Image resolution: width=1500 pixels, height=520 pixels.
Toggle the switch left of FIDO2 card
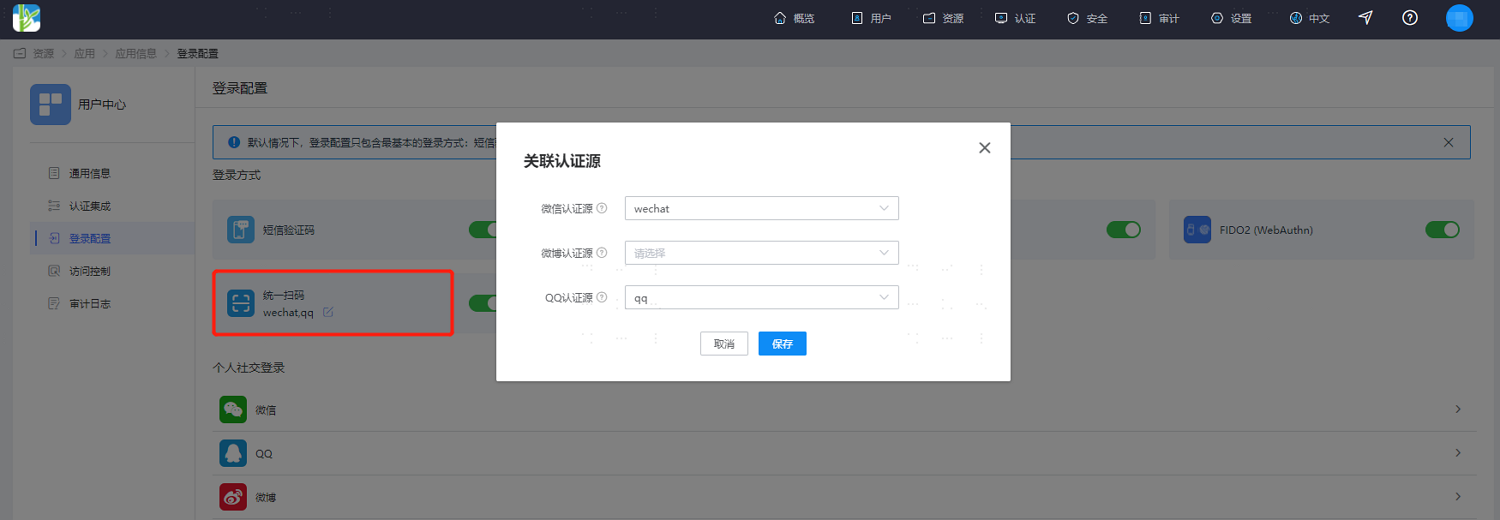pos(1123,230)
